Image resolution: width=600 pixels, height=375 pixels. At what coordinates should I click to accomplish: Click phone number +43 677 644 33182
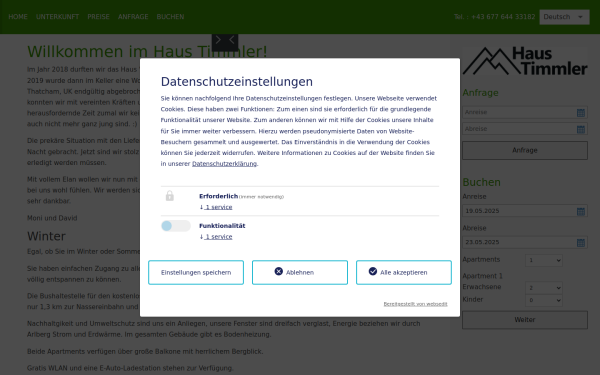(x=503, y=17)
